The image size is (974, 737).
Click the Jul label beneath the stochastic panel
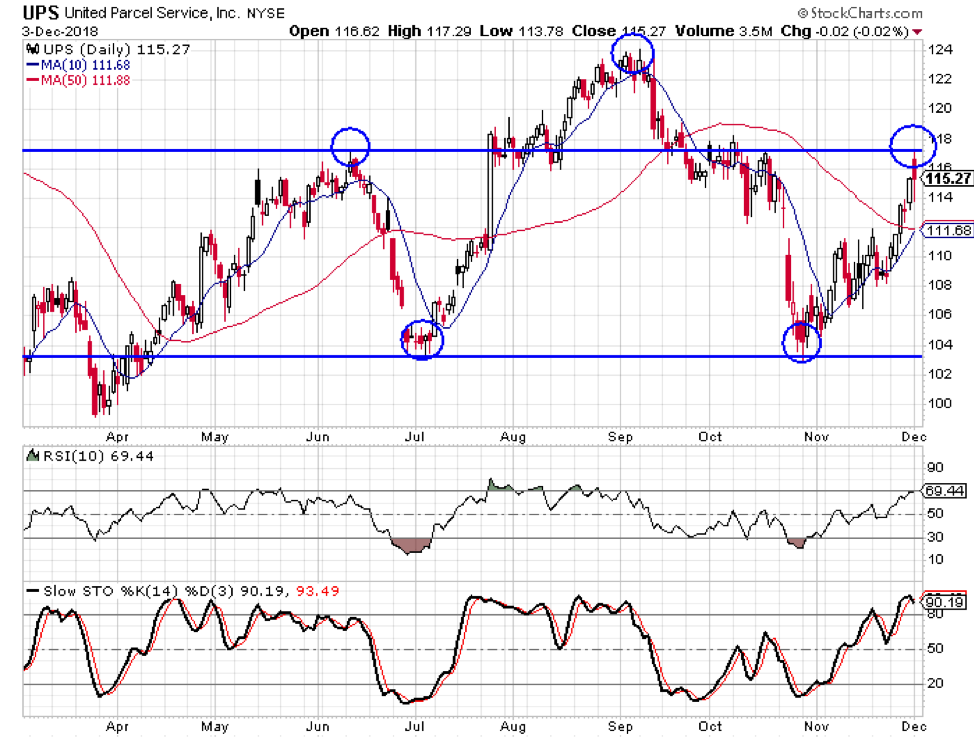pyautogui.click(x=414, y=726)
